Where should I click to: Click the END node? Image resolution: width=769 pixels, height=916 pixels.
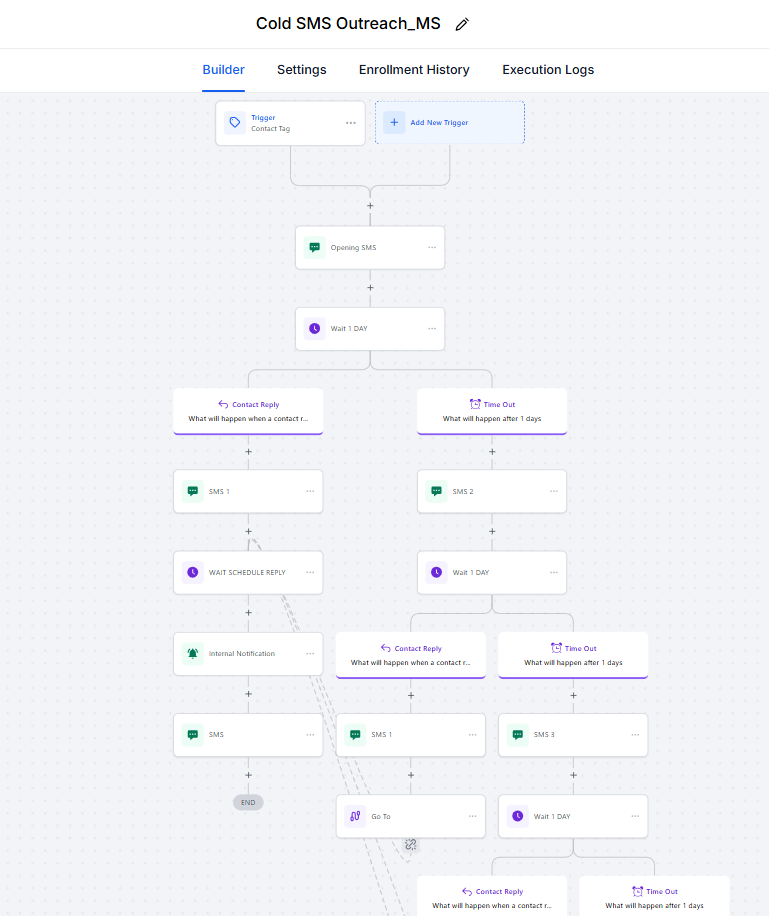pos(248,802)
